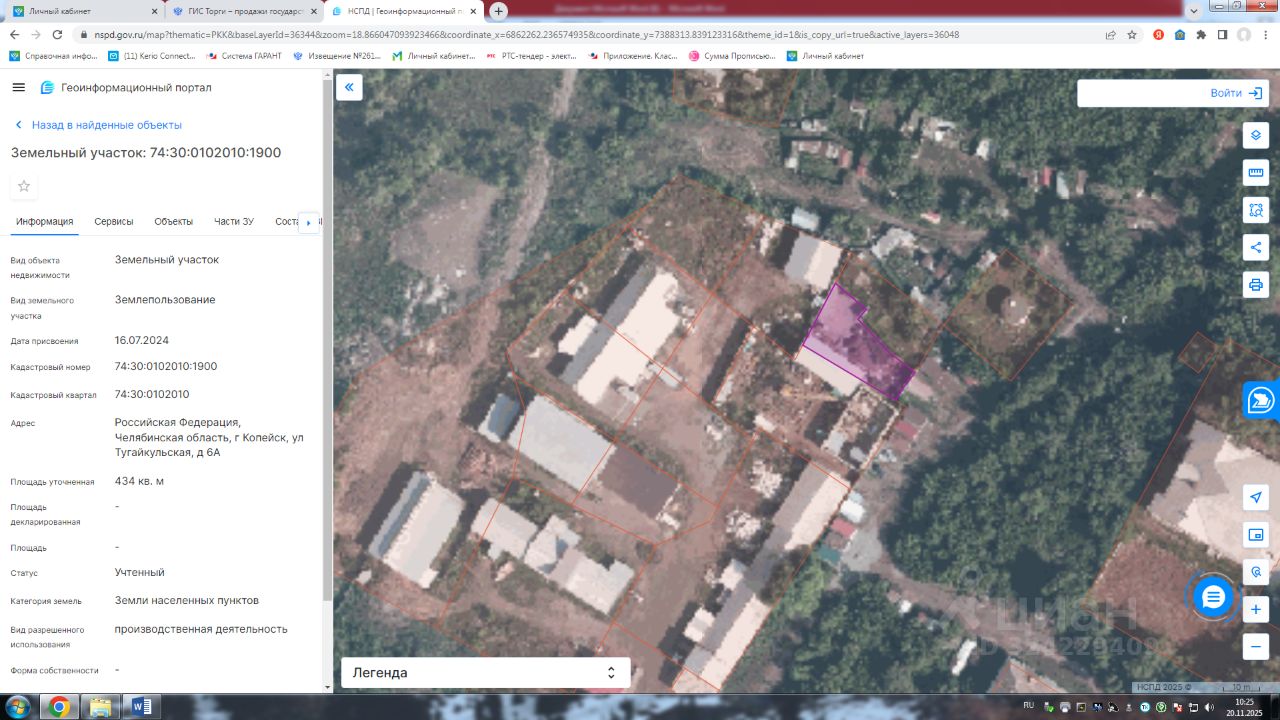The height and width of the screenshot is (720, 1280).
Task: Center map on my location
Action: (x=1256, y=498)
